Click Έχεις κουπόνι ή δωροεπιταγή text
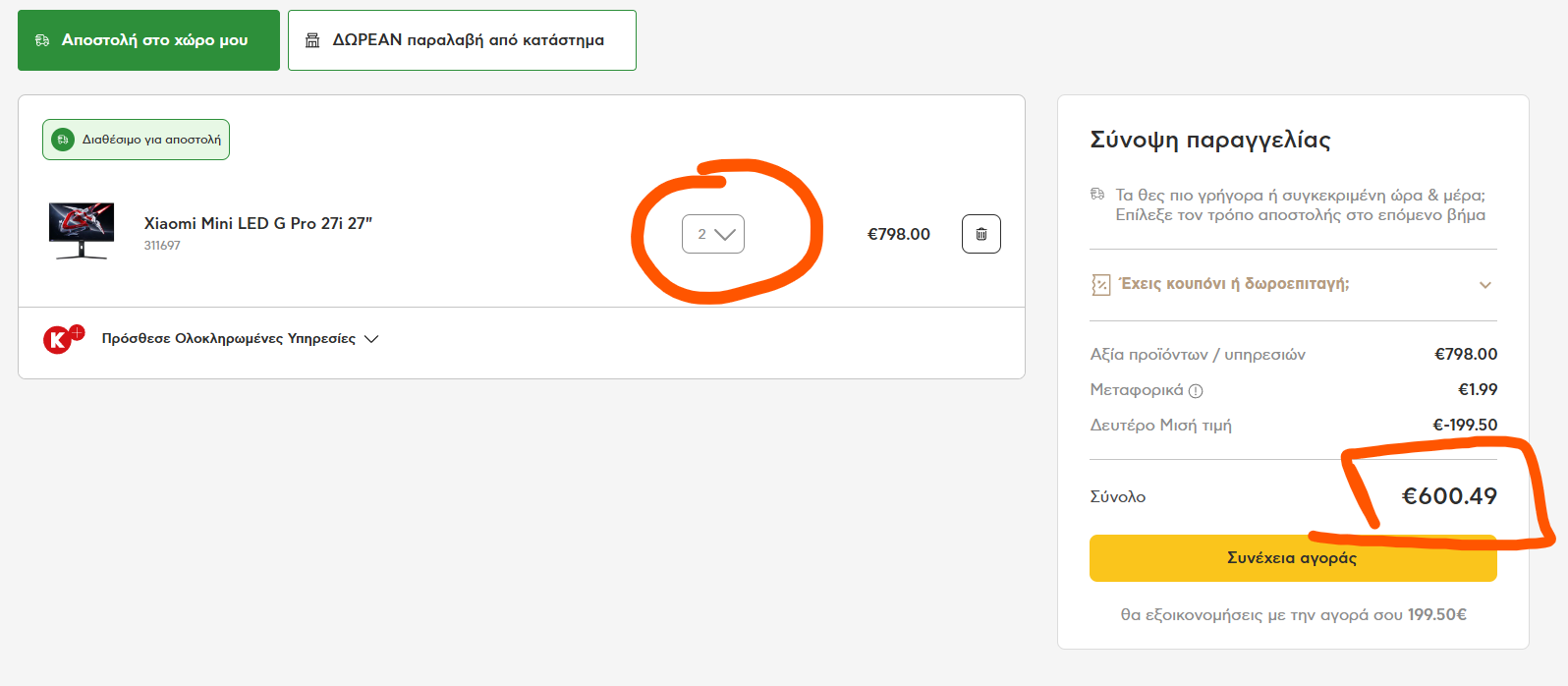1568x686 pixels. [x=1235, y=284]
